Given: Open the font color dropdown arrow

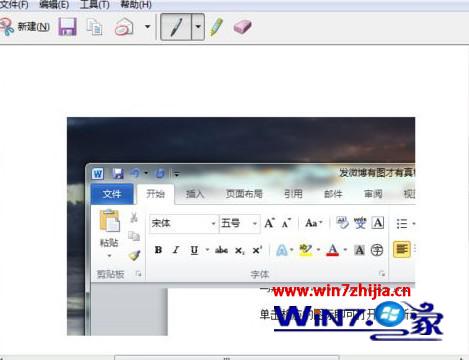Looking at the screenshot, I should [x=345, y=250].
